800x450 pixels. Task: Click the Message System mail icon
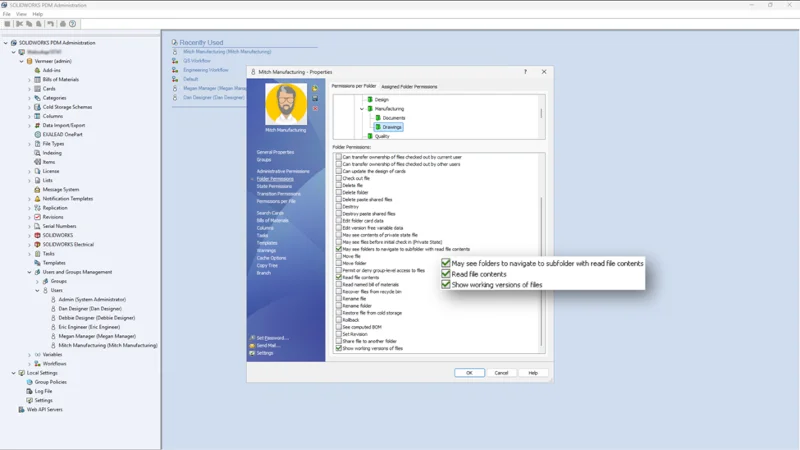[x=37, y=190]
